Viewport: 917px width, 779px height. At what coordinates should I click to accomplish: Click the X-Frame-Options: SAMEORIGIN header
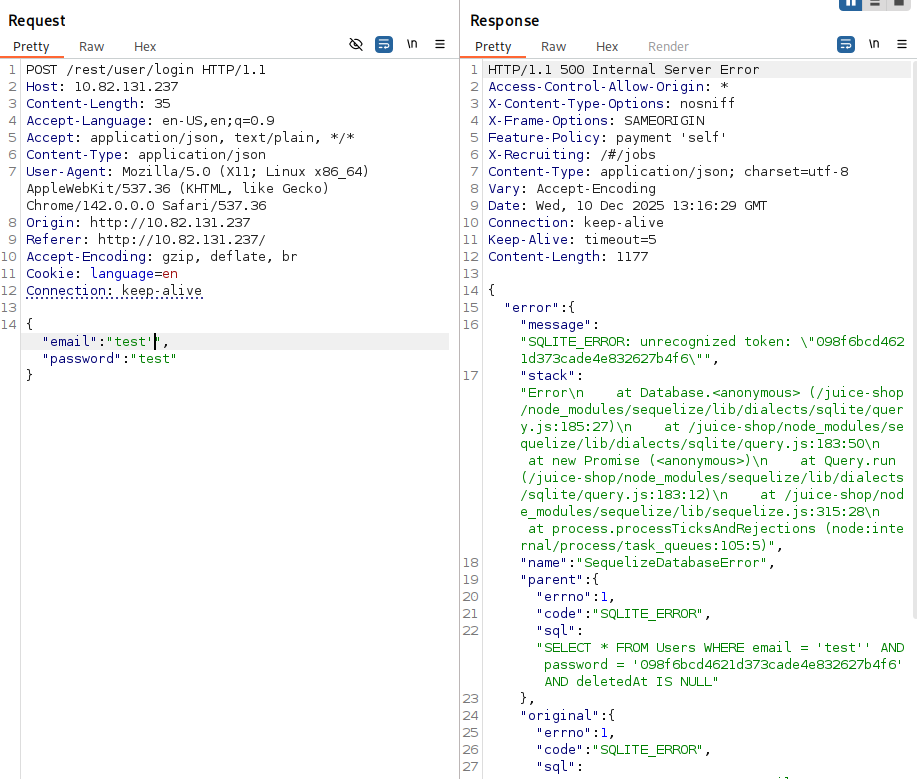[x=597, y=120]
